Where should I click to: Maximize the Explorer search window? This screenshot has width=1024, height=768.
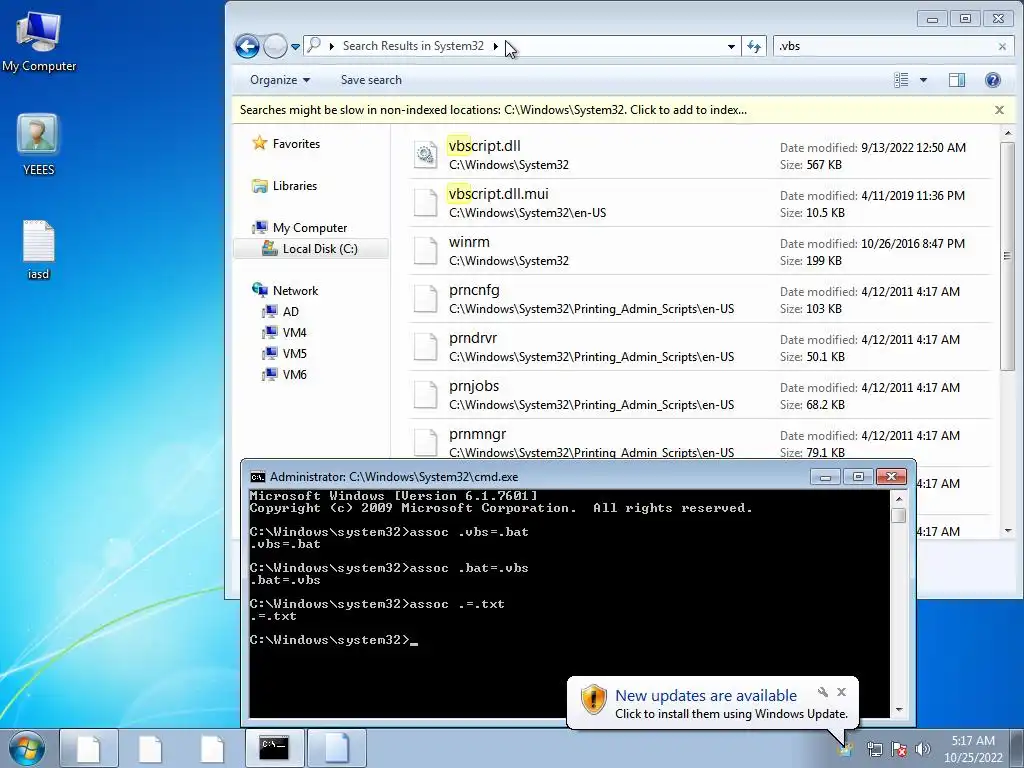click(x=965, y=19)
